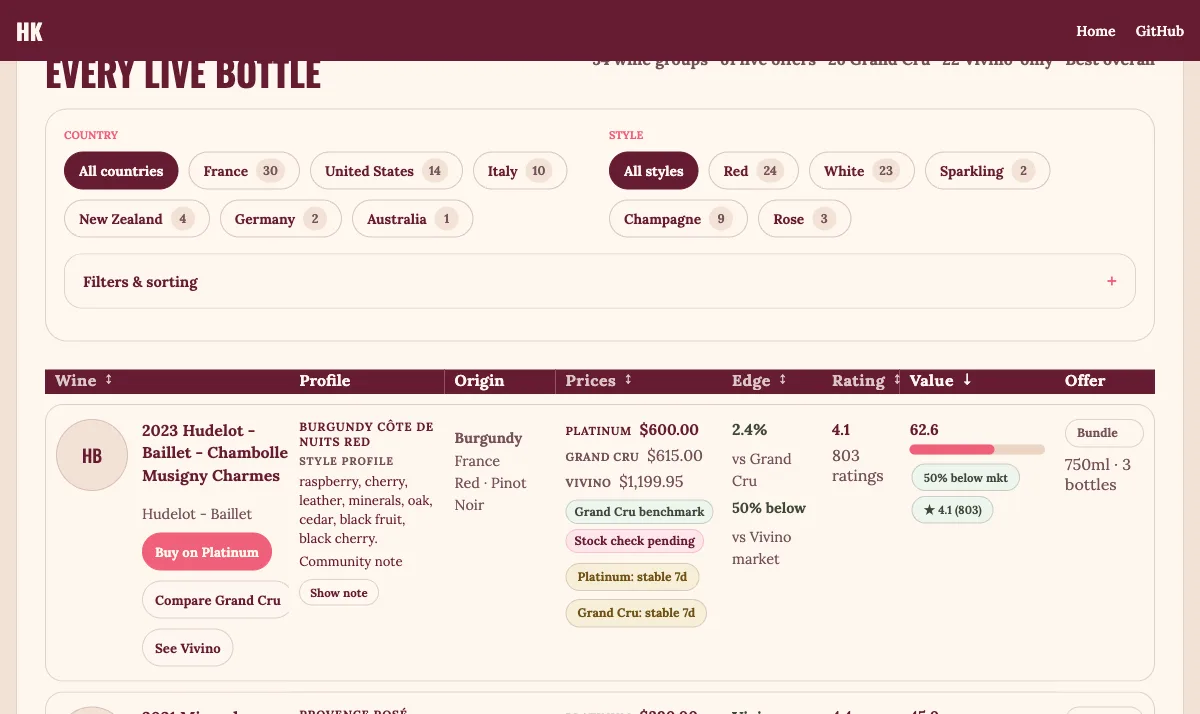The height and width of the screenshot is (714, 1200).
Task: Click the Burgundy origin text
Action: [488, 438]
